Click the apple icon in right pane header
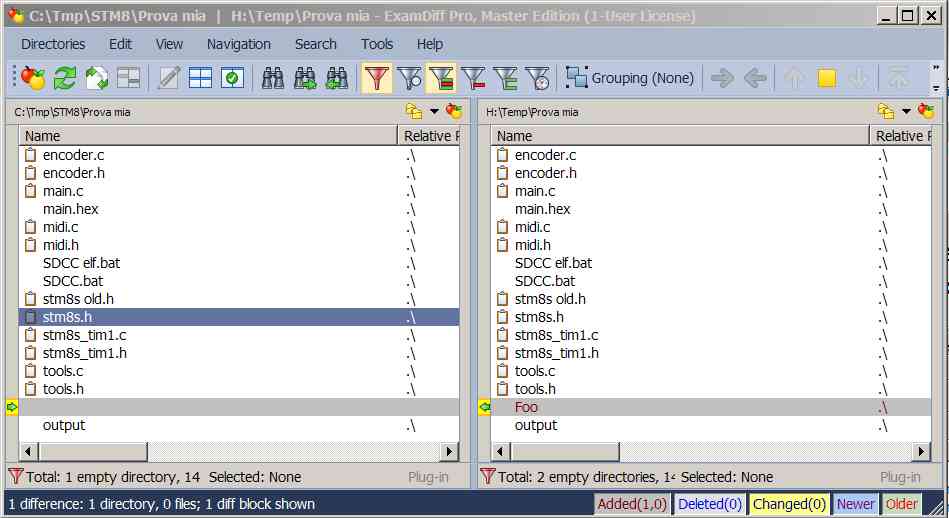Screen dimensions: 949x518 (925, 111)
